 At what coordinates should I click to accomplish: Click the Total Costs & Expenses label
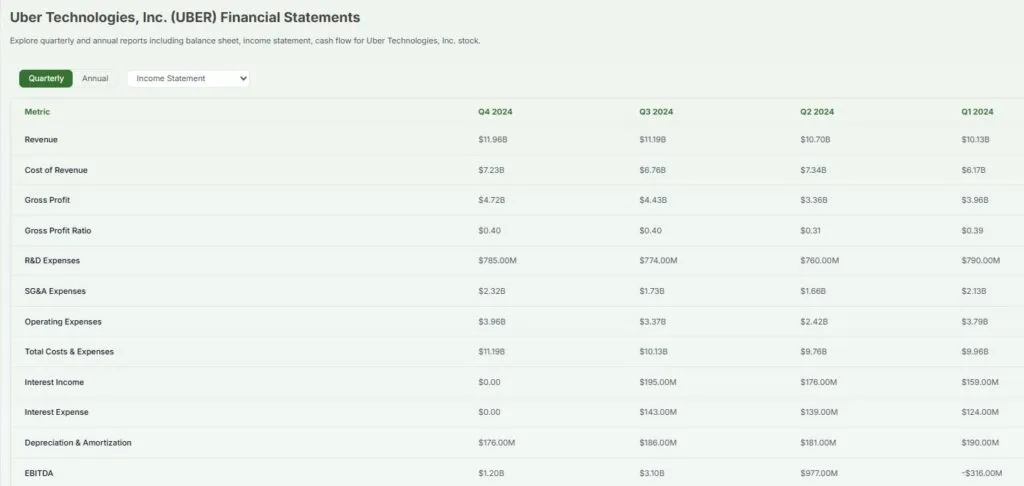69,352
